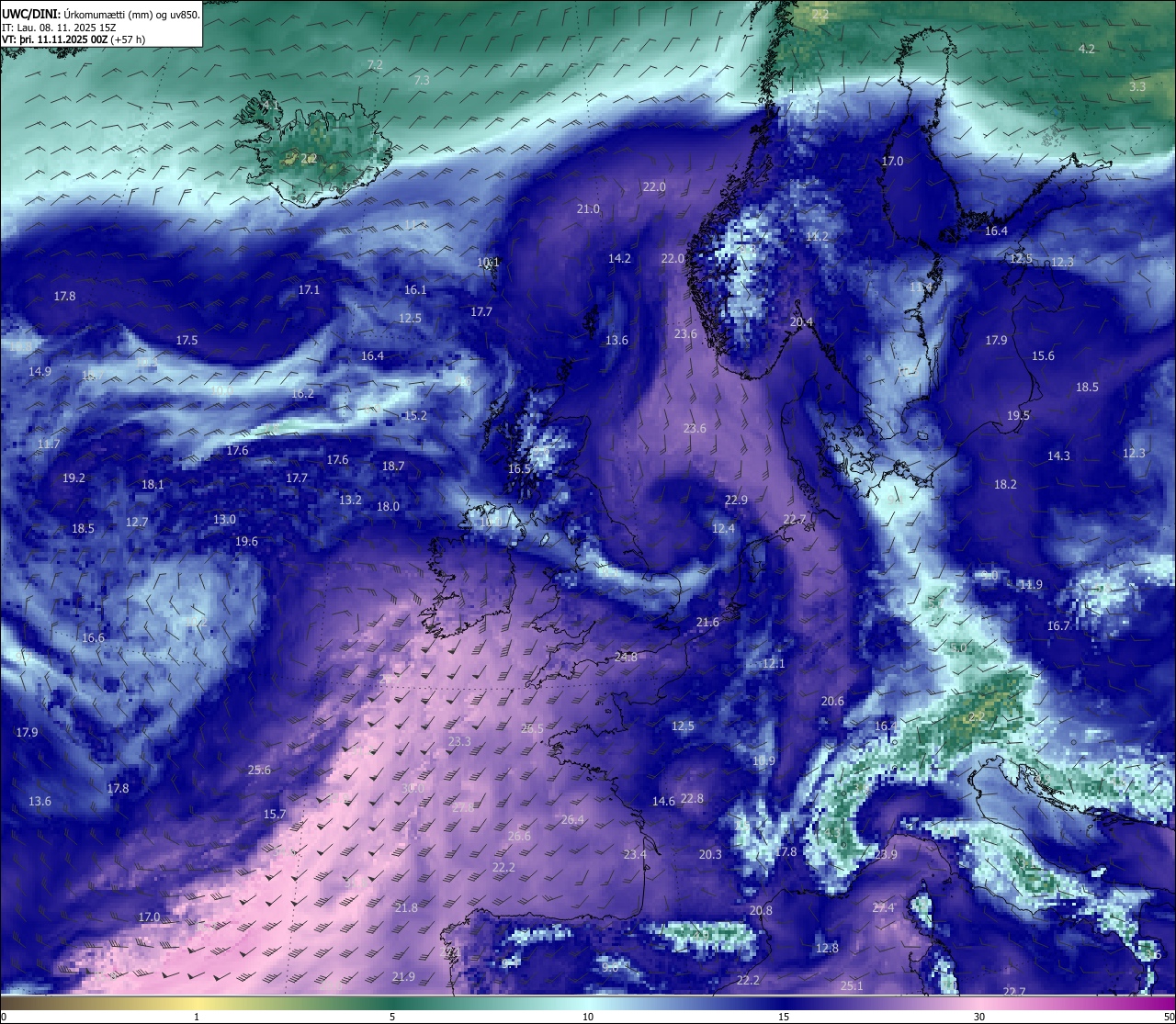Click the '15.7' map value
The height and width of the screenshot is (1024, 1176).
[275, 814]
